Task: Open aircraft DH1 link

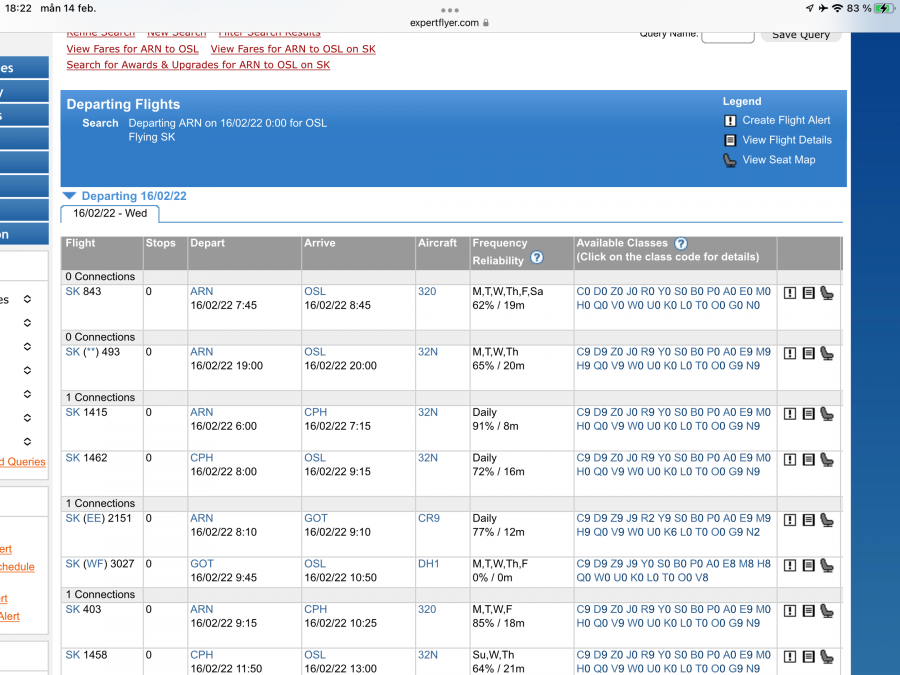Action: [428, 564]
